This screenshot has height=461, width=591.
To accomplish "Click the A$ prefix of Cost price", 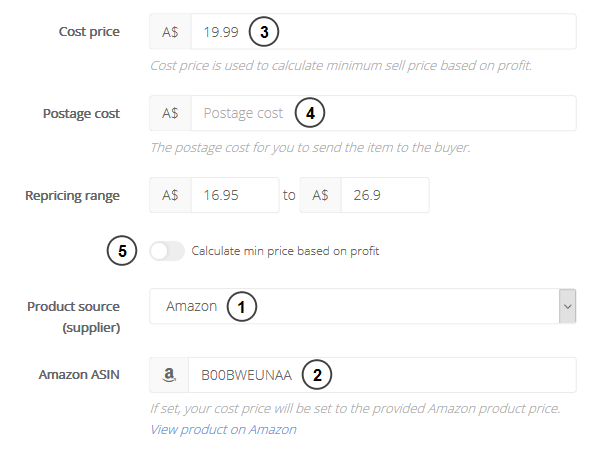I will click(x=170, y=32).
